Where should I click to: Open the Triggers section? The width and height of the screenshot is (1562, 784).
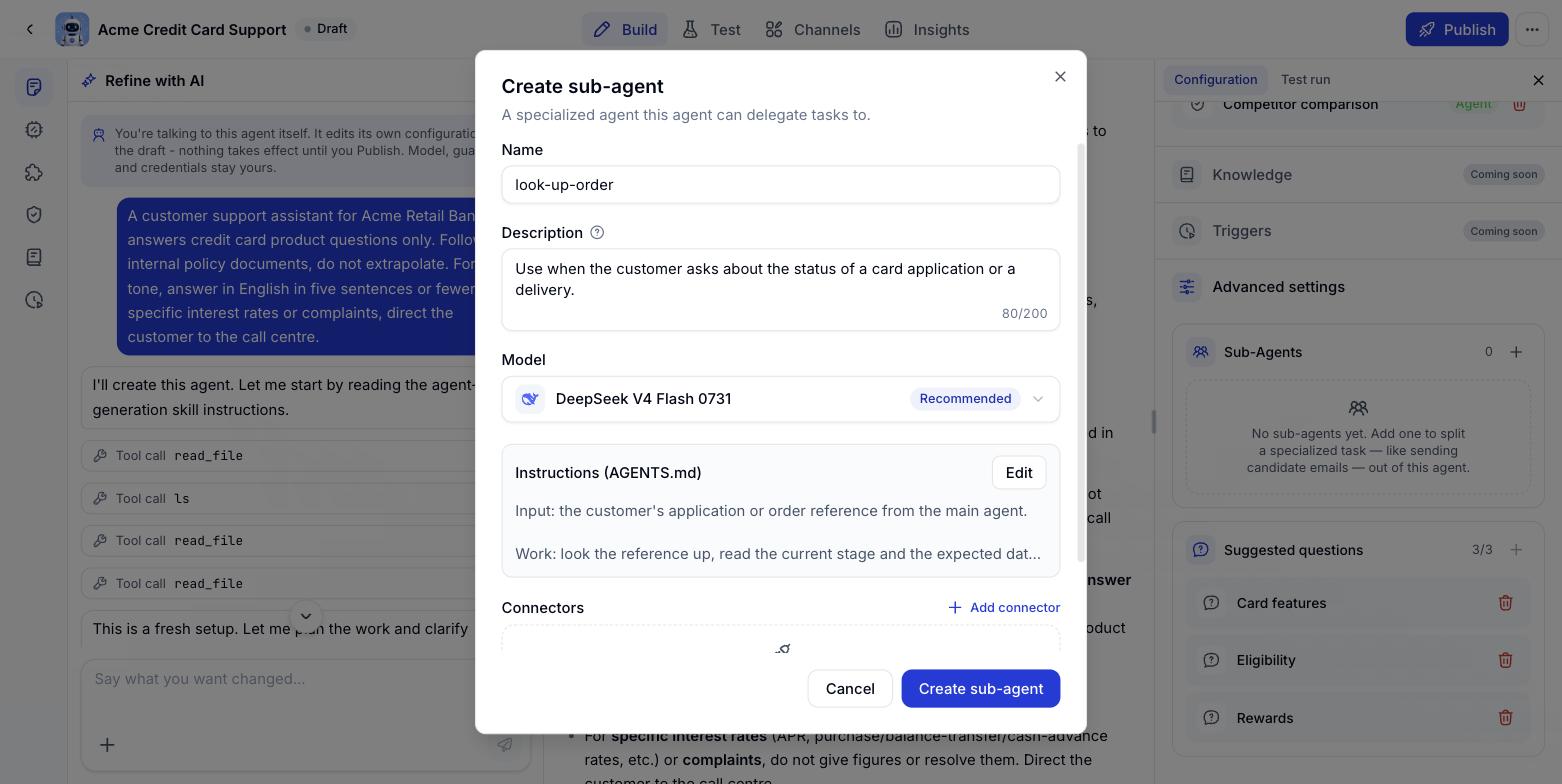click(1358, 231)
